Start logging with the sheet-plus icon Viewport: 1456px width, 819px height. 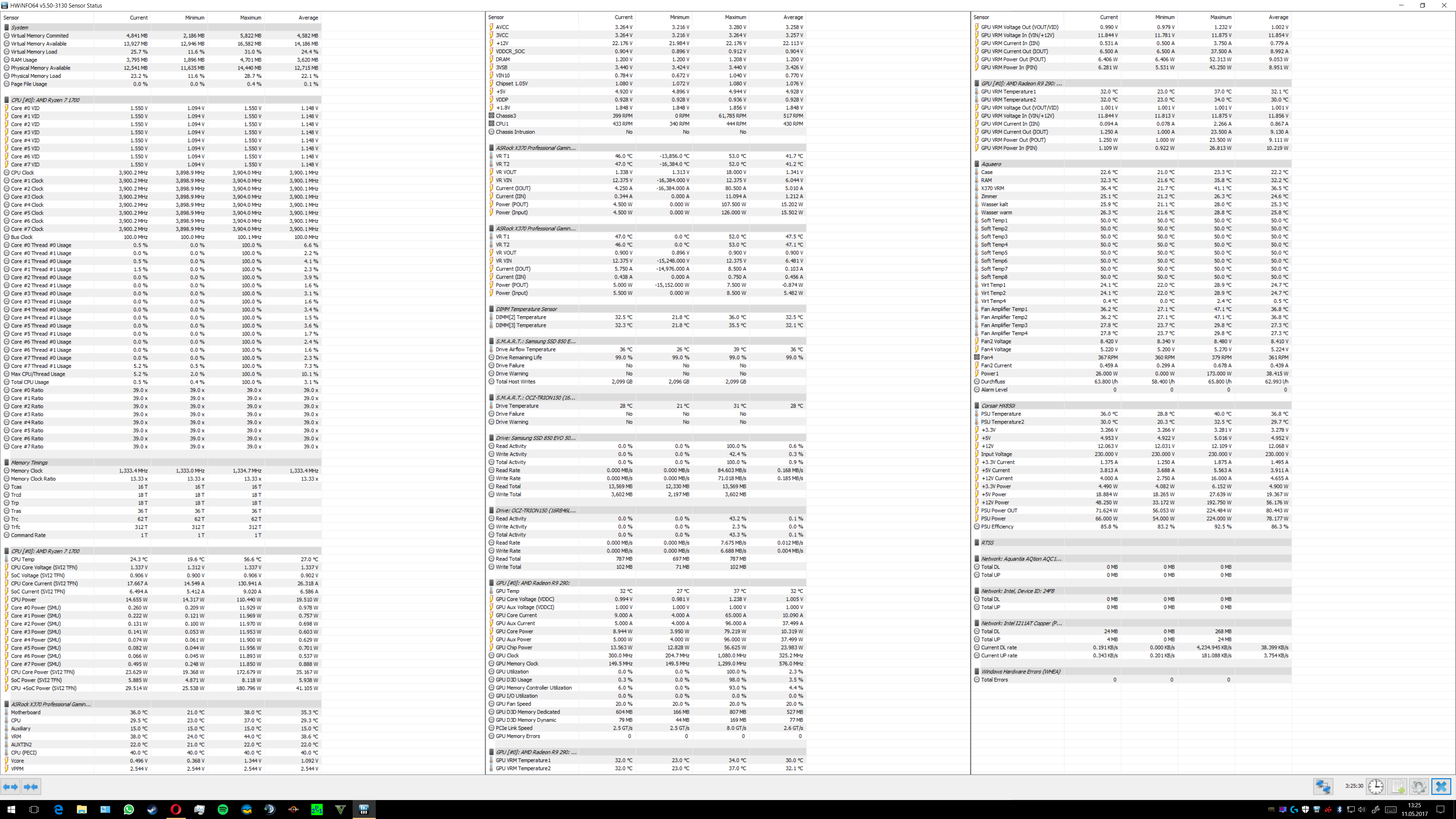1398,786
